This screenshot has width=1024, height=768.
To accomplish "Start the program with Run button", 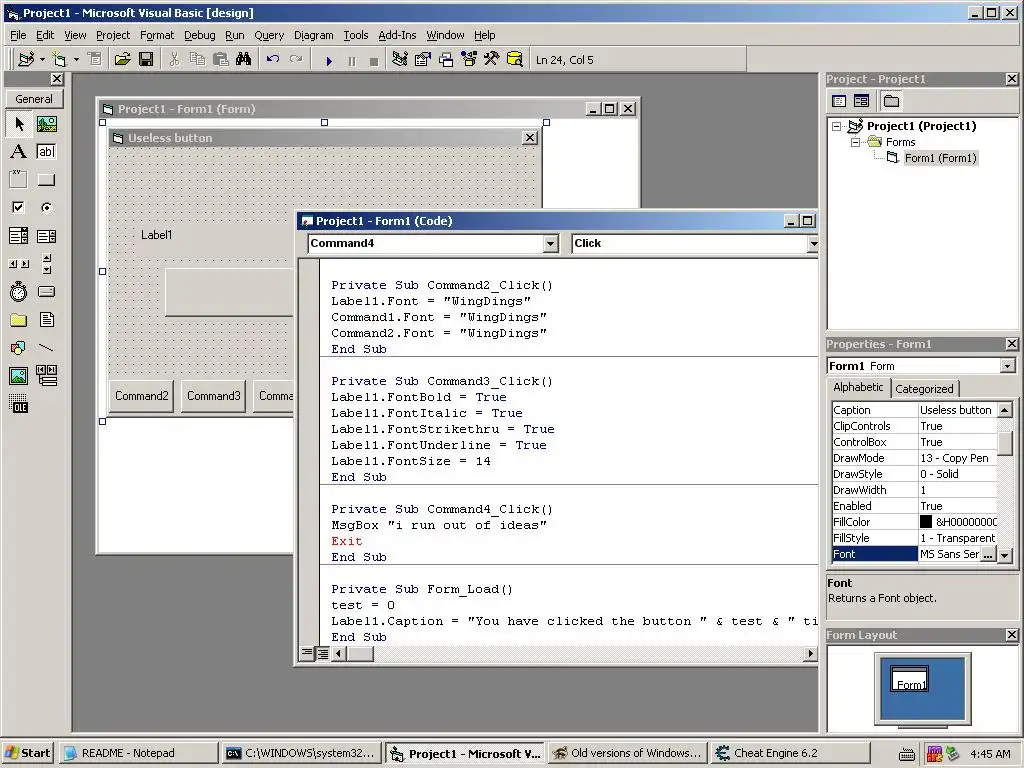I will coord(328,61).
